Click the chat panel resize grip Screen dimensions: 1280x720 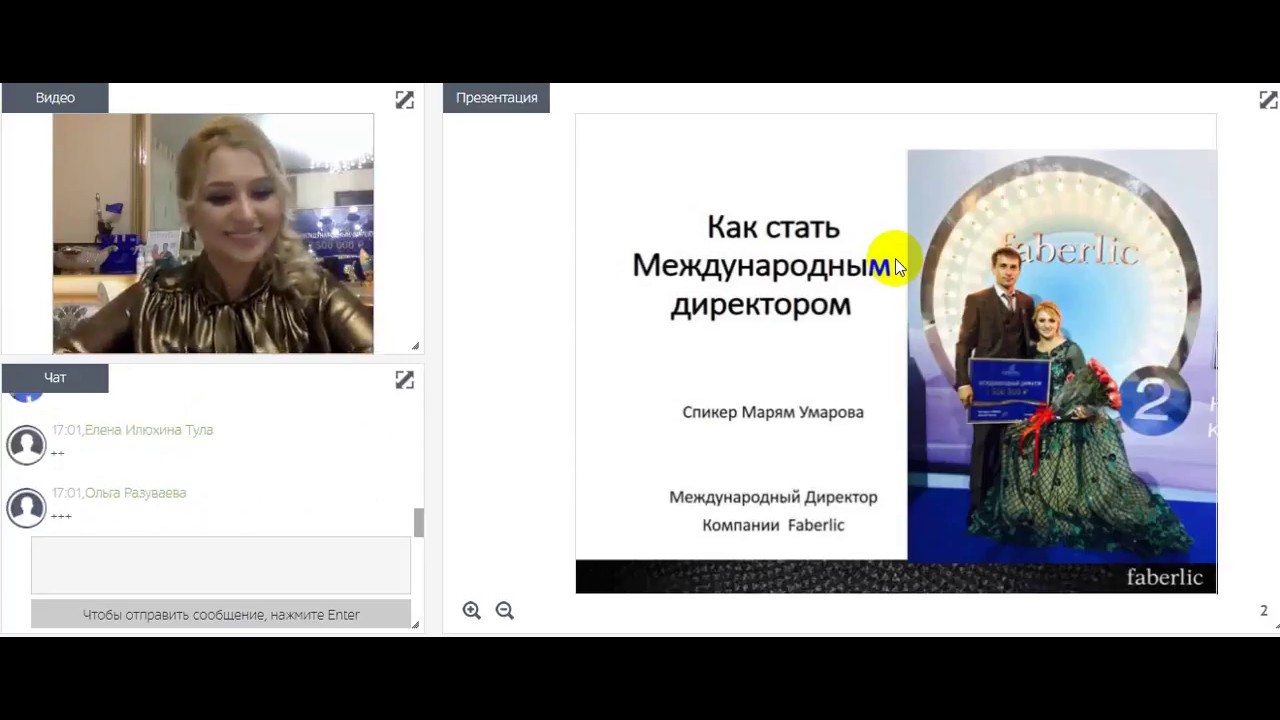click(415, 624)
